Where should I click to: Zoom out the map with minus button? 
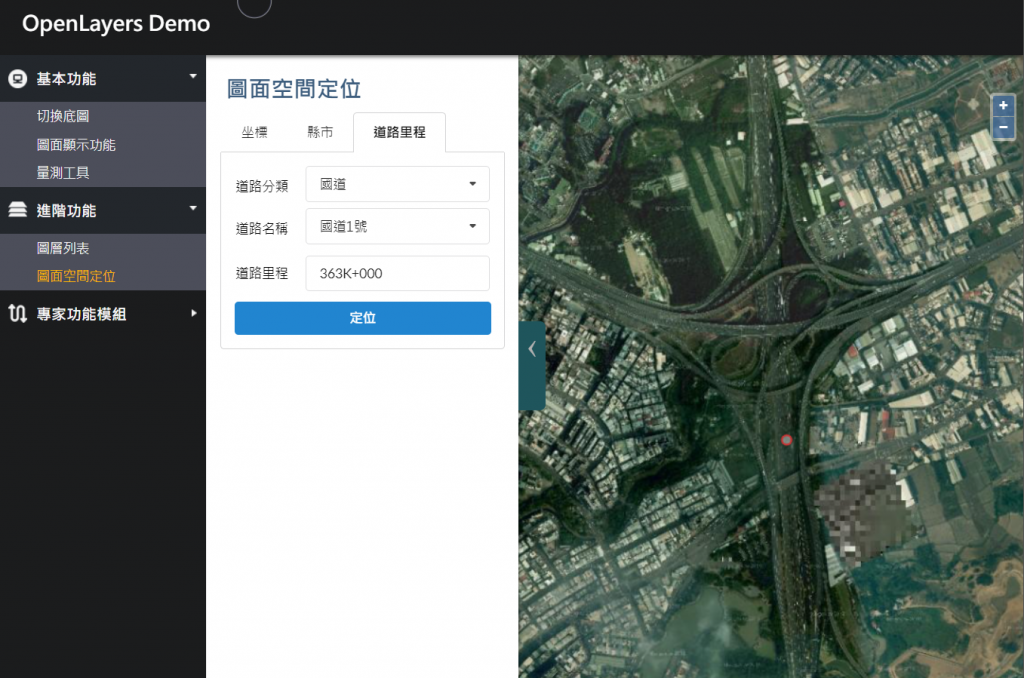pos(1003,127)
